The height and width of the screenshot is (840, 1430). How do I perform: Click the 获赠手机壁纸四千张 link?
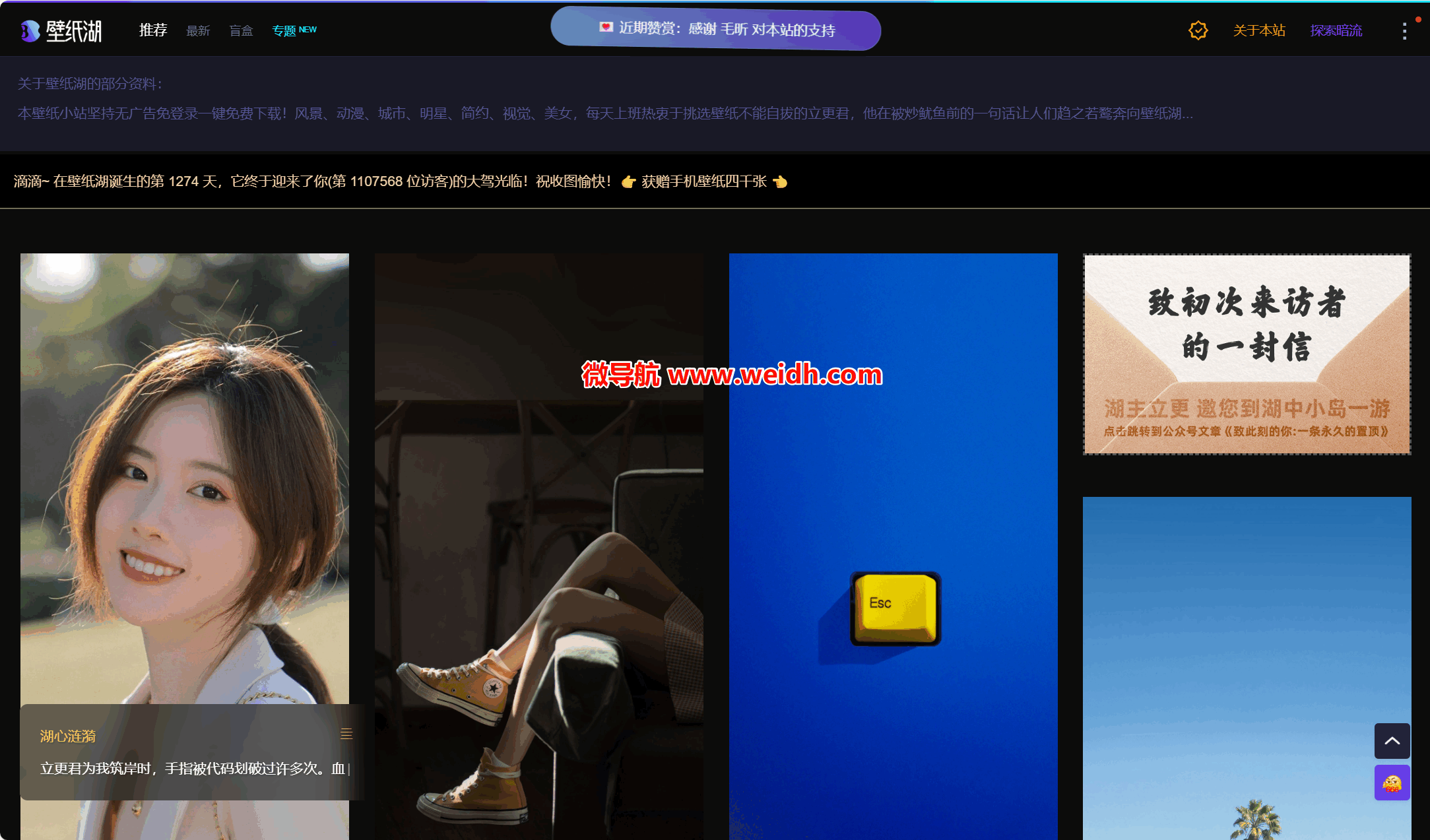(703, 181)
